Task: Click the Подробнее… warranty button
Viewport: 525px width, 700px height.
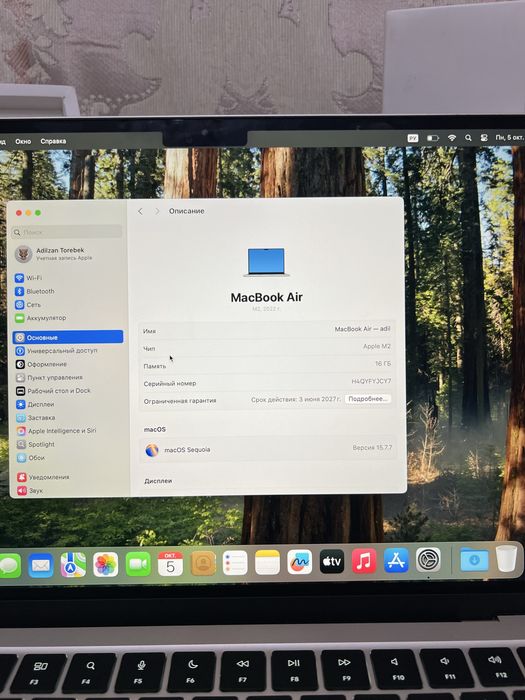Action: (367, 399)
